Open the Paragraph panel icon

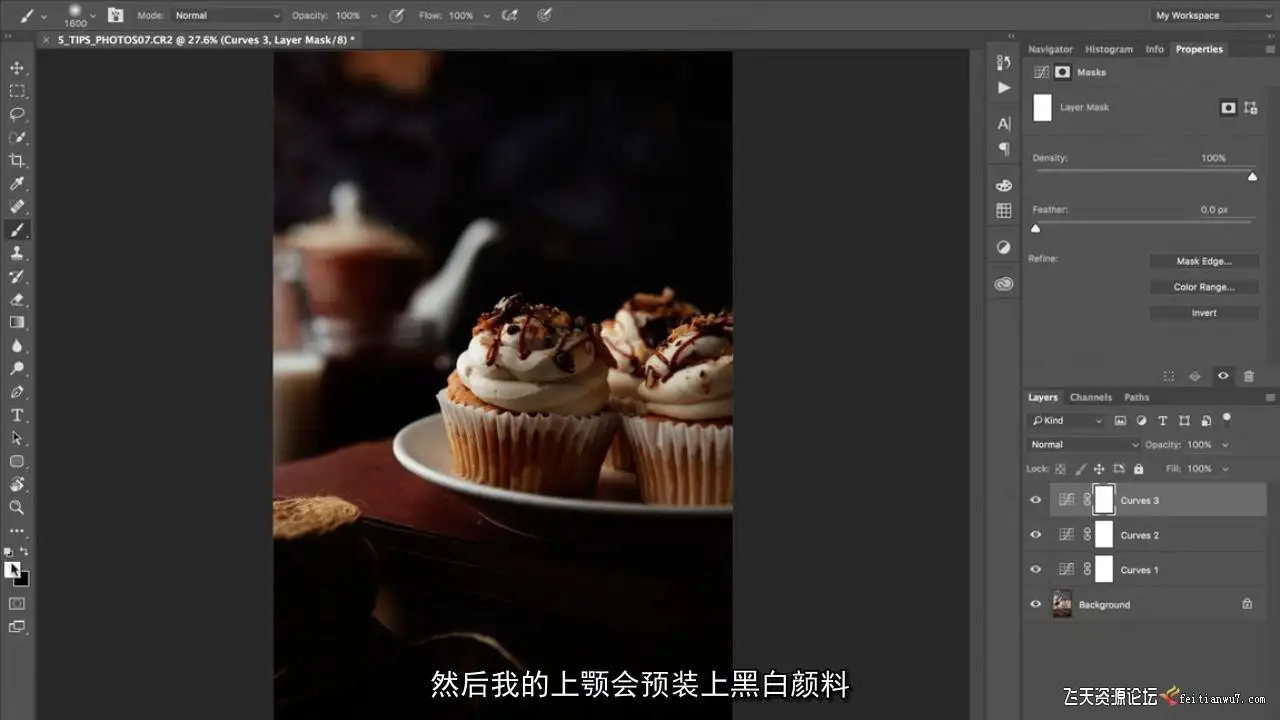point(1004,149)
